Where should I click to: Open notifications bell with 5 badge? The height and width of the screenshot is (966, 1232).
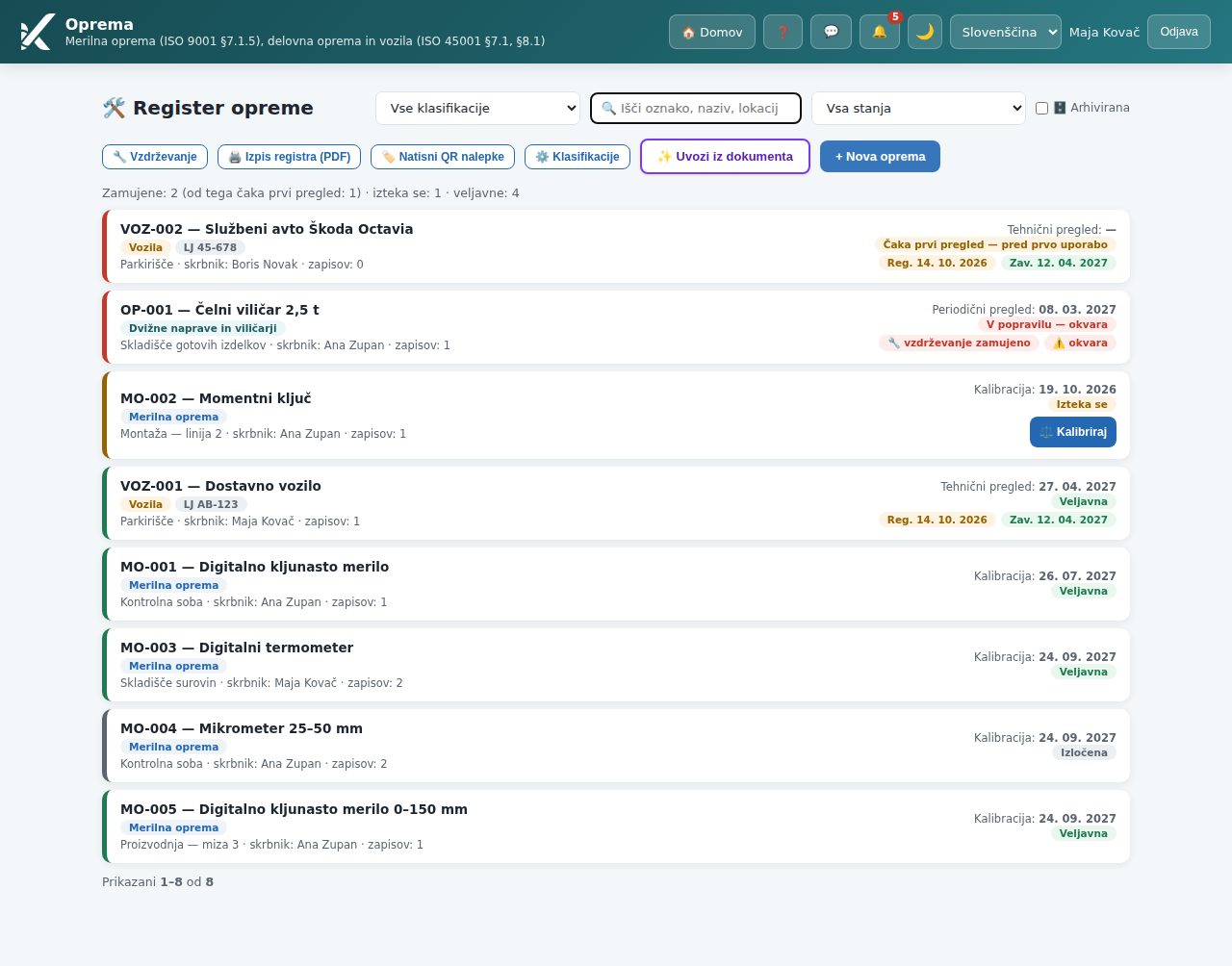pos(879,32)
